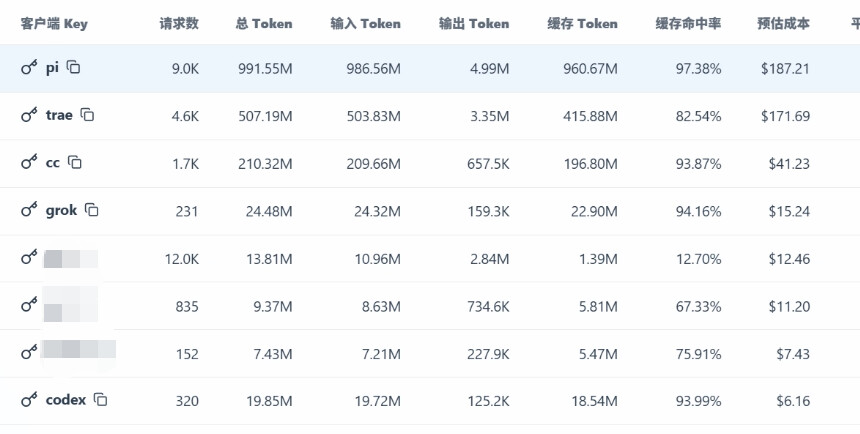Open the codex key name
Screen dimensions: 860x434
point(66,400)
